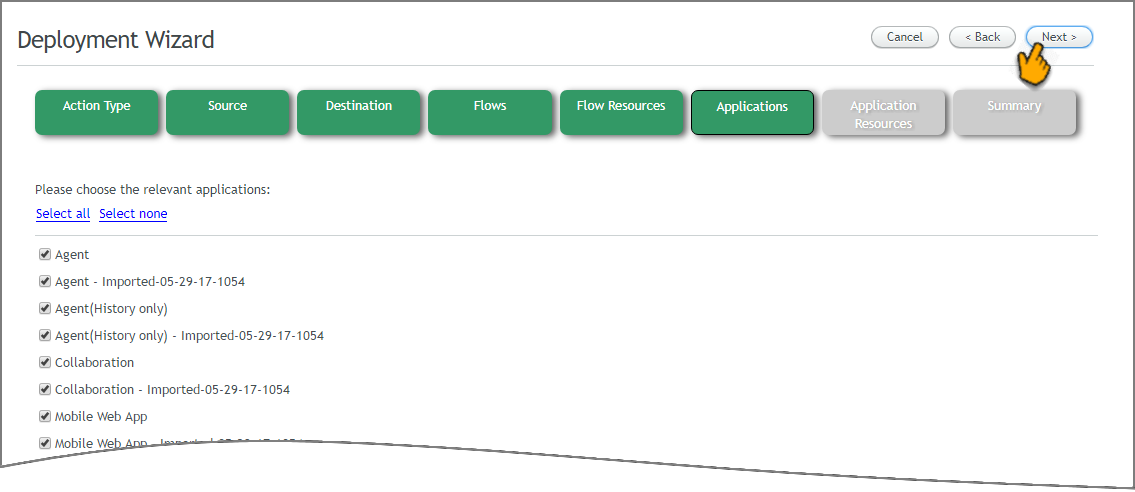The image size is (1135, 492).
Task: Open the Summary step
Action: 1014,112
